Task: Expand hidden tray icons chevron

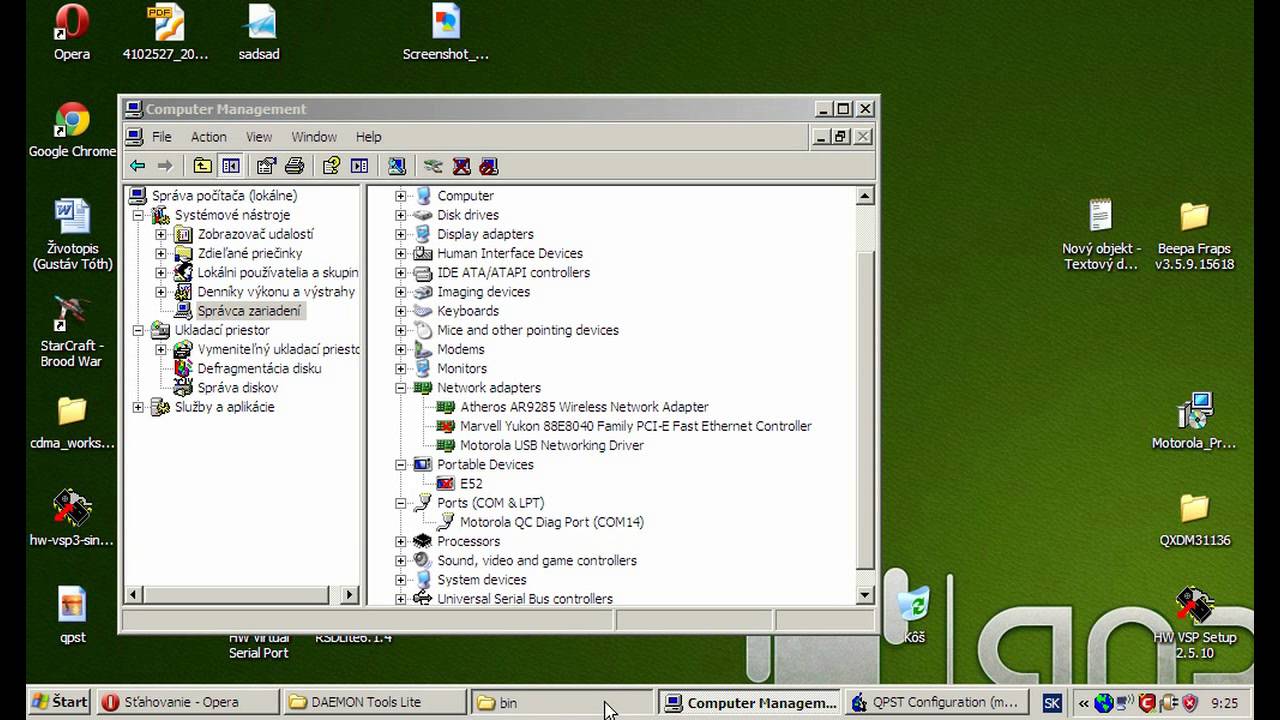Action: click(1083, 703)
